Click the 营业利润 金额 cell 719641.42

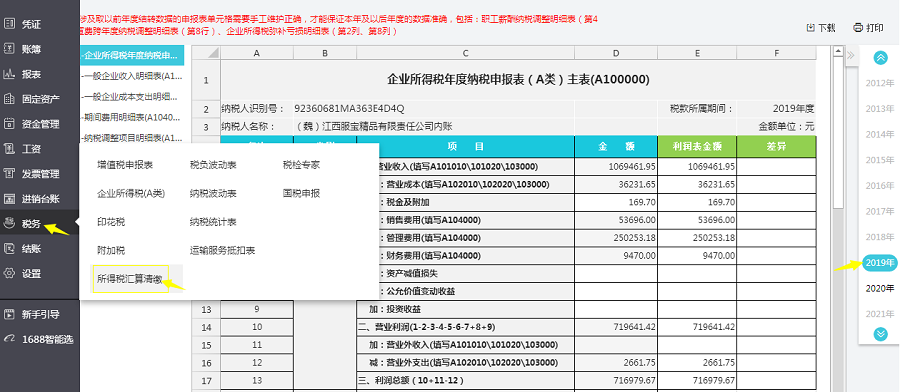tap(616, 327)
